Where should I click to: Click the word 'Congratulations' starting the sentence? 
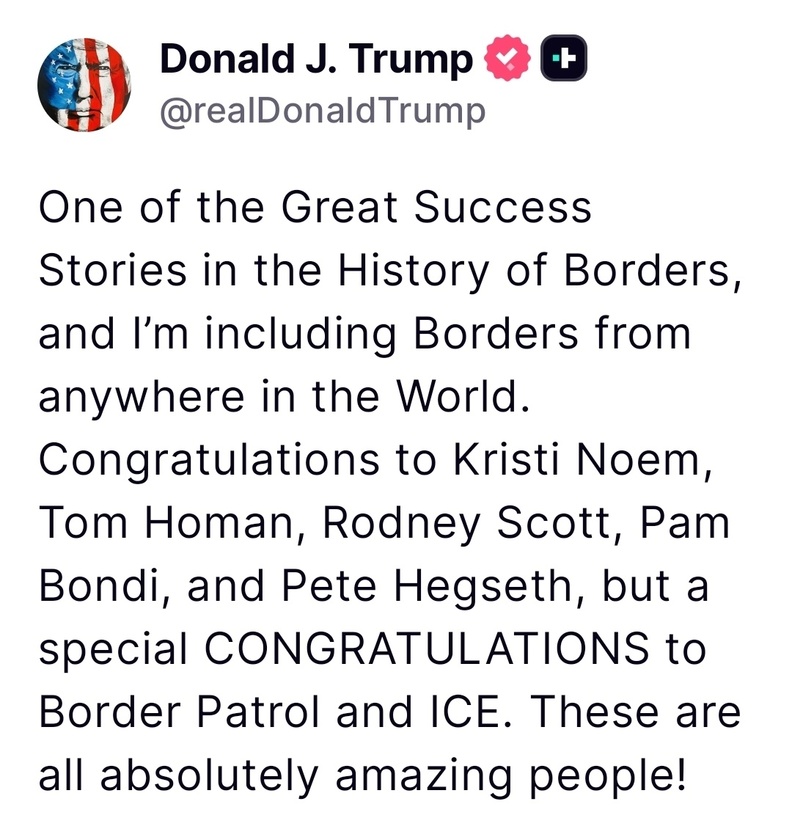pyautogui.click(x=210, y=461)
